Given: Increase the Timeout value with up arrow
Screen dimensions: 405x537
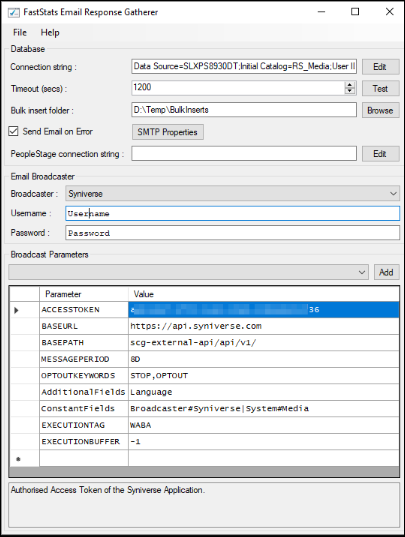Looking at the screenshot, I should [x=350, y=85].
